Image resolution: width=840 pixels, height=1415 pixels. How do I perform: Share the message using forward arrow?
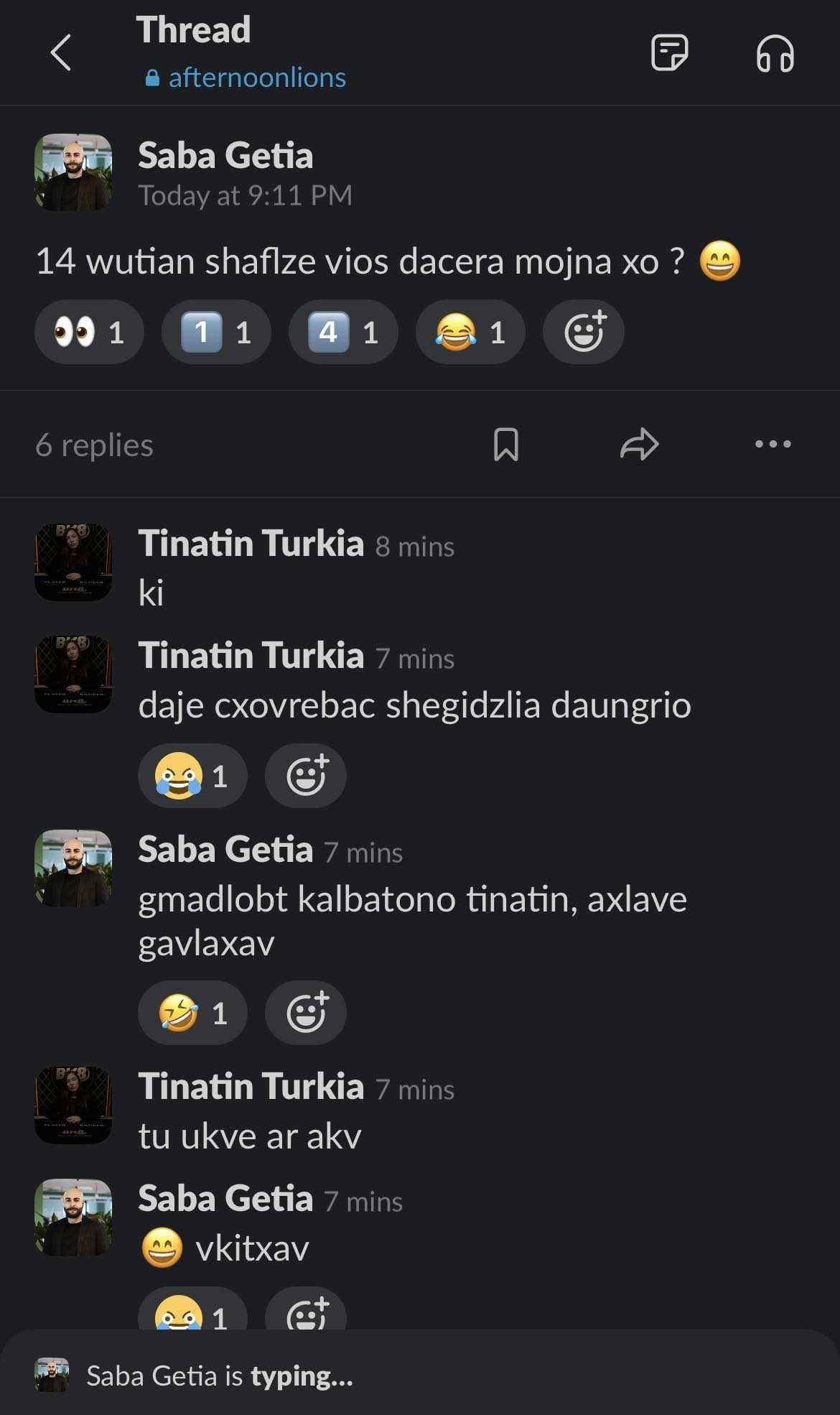[639, 444]
